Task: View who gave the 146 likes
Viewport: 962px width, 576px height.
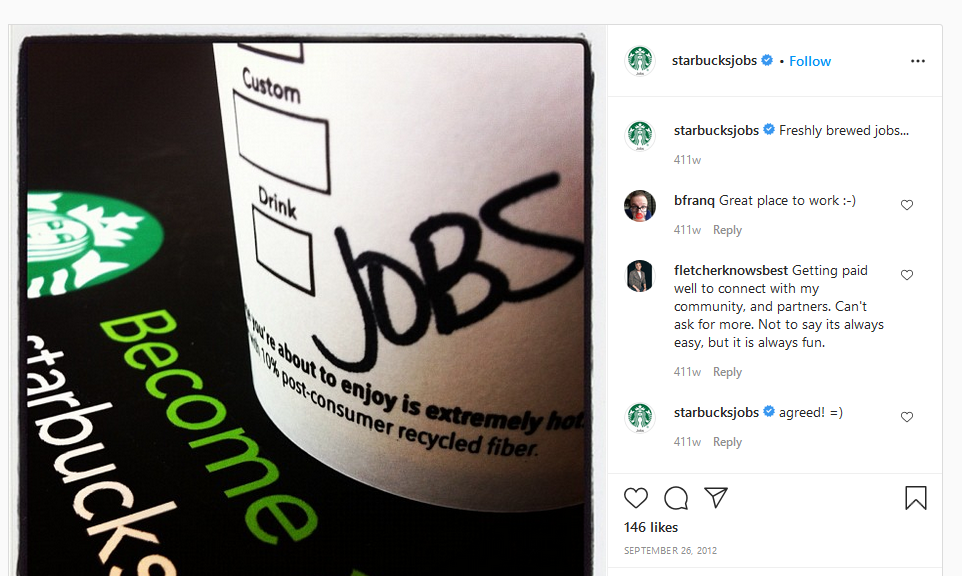Action: 651,527
